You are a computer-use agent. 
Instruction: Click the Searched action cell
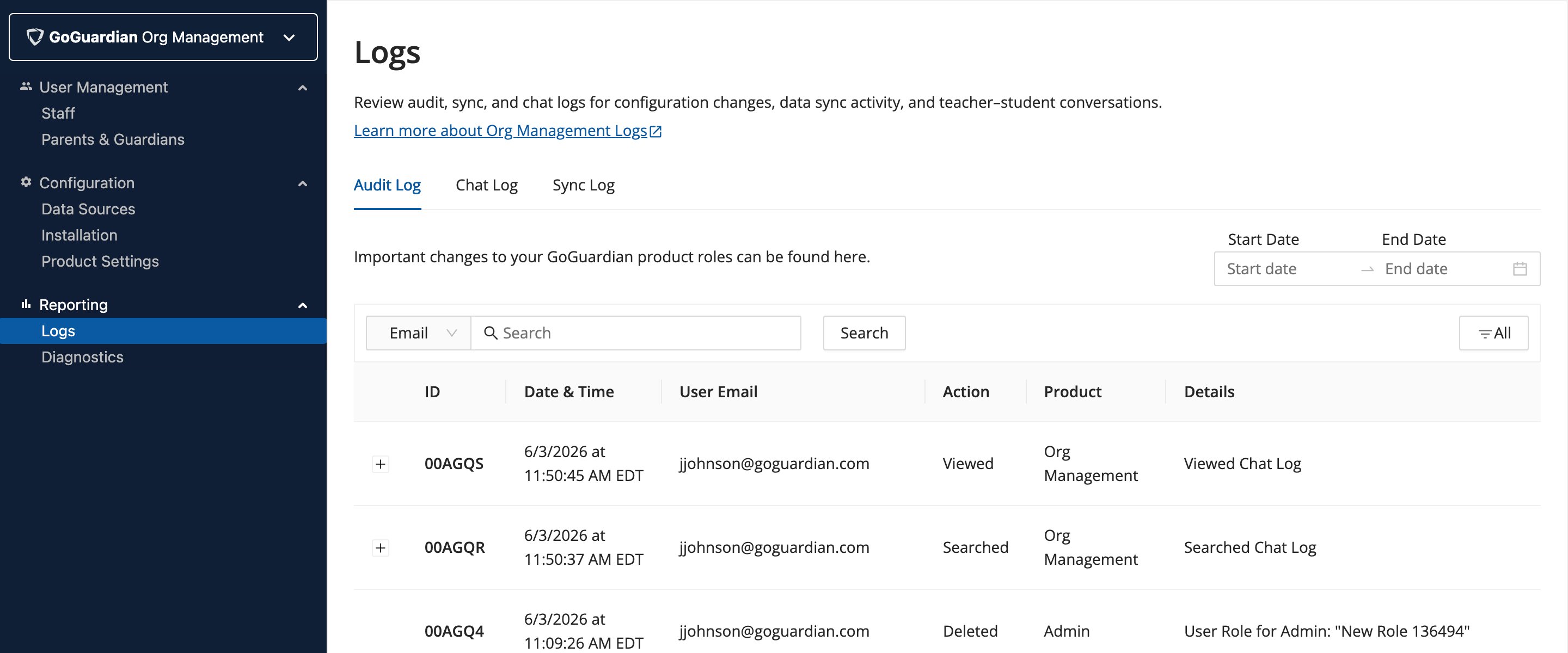[x=975, y=548]
